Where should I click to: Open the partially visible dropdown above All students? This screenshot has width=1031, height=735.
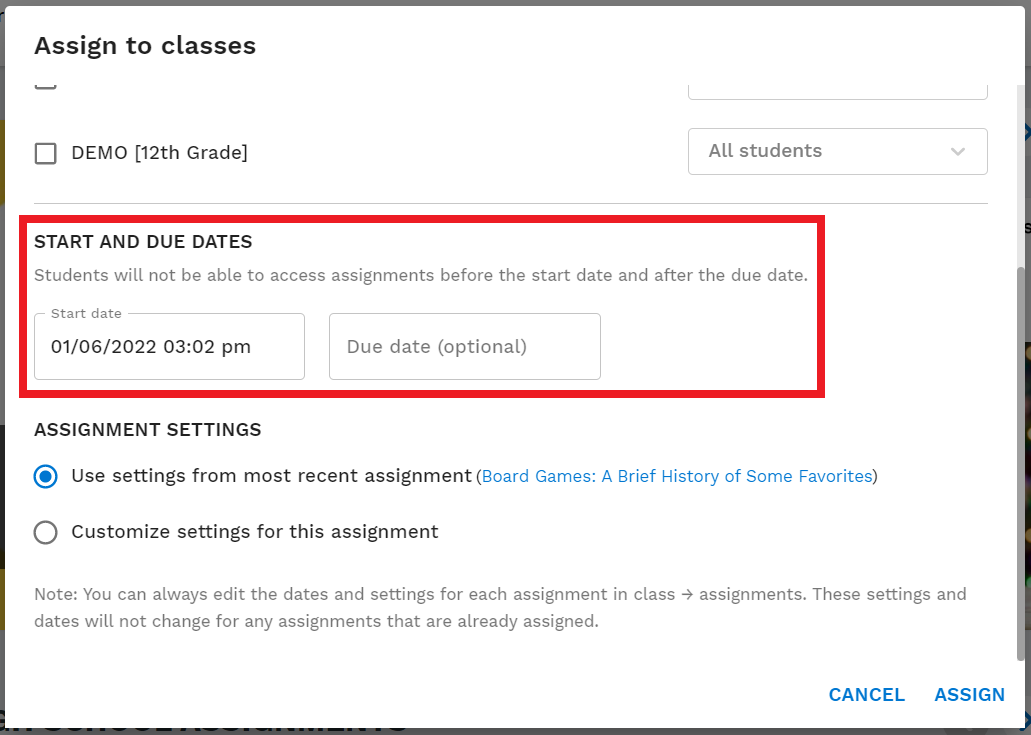pyautogui.click(x=838, y=91)
